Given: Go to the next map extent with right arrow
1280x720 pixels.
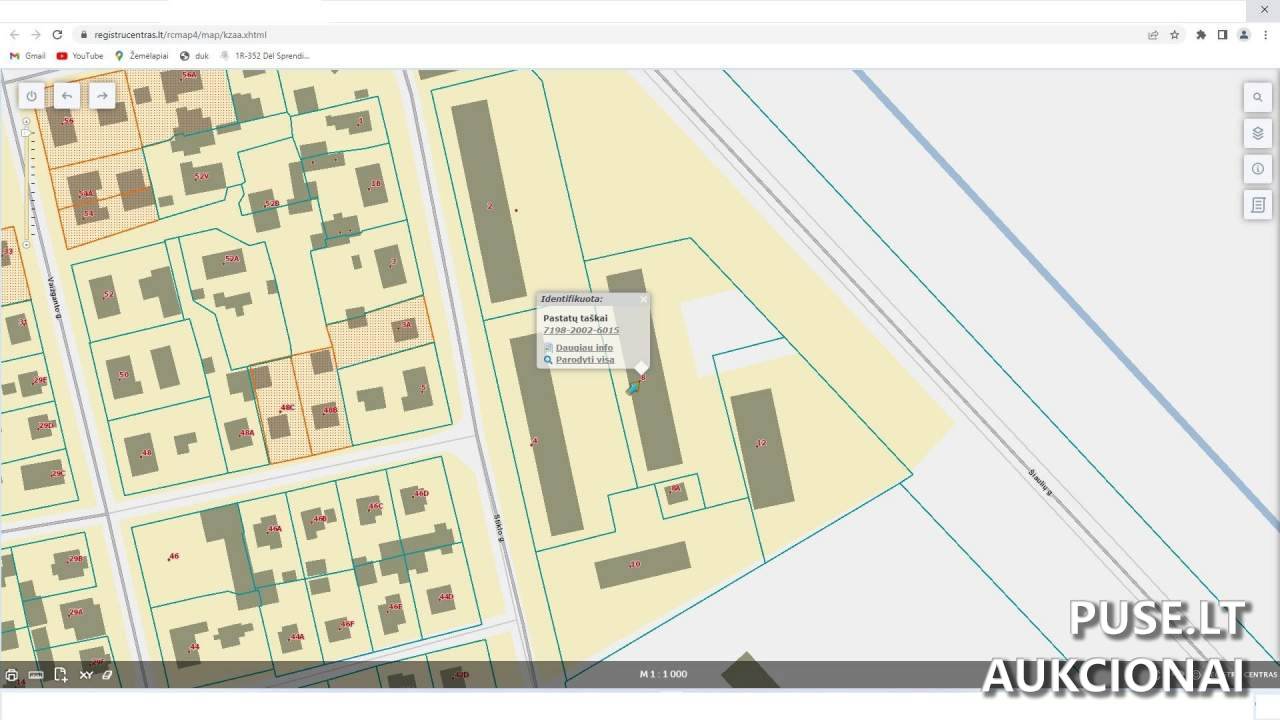Looking at the screenshot, I should (x=102, y=96).
